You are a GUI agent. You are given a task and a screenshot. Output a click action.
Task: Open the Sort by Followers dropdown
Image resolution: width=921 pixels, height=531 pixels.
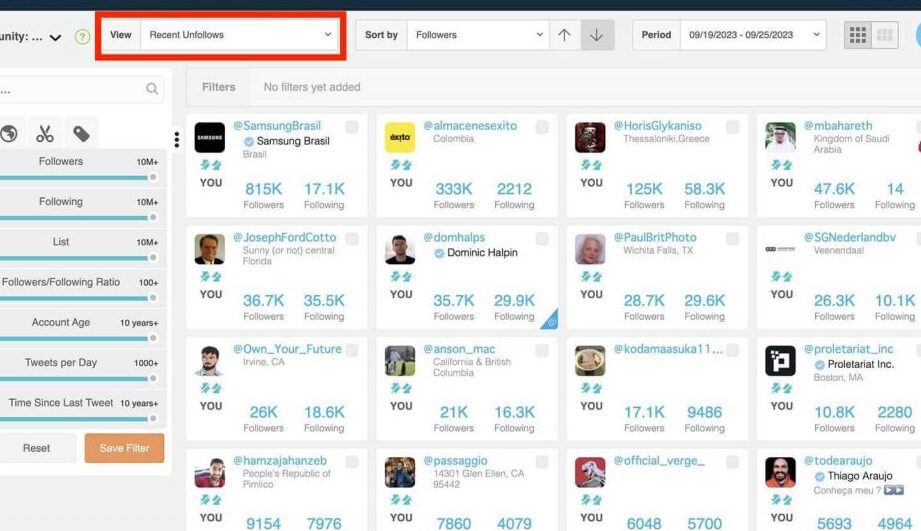(478, 35)
